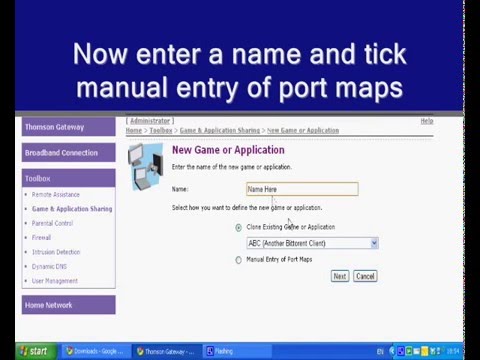Screen dimensions: 480x360
Task: Click the Administrator link
Action: [x=150, y=121]
